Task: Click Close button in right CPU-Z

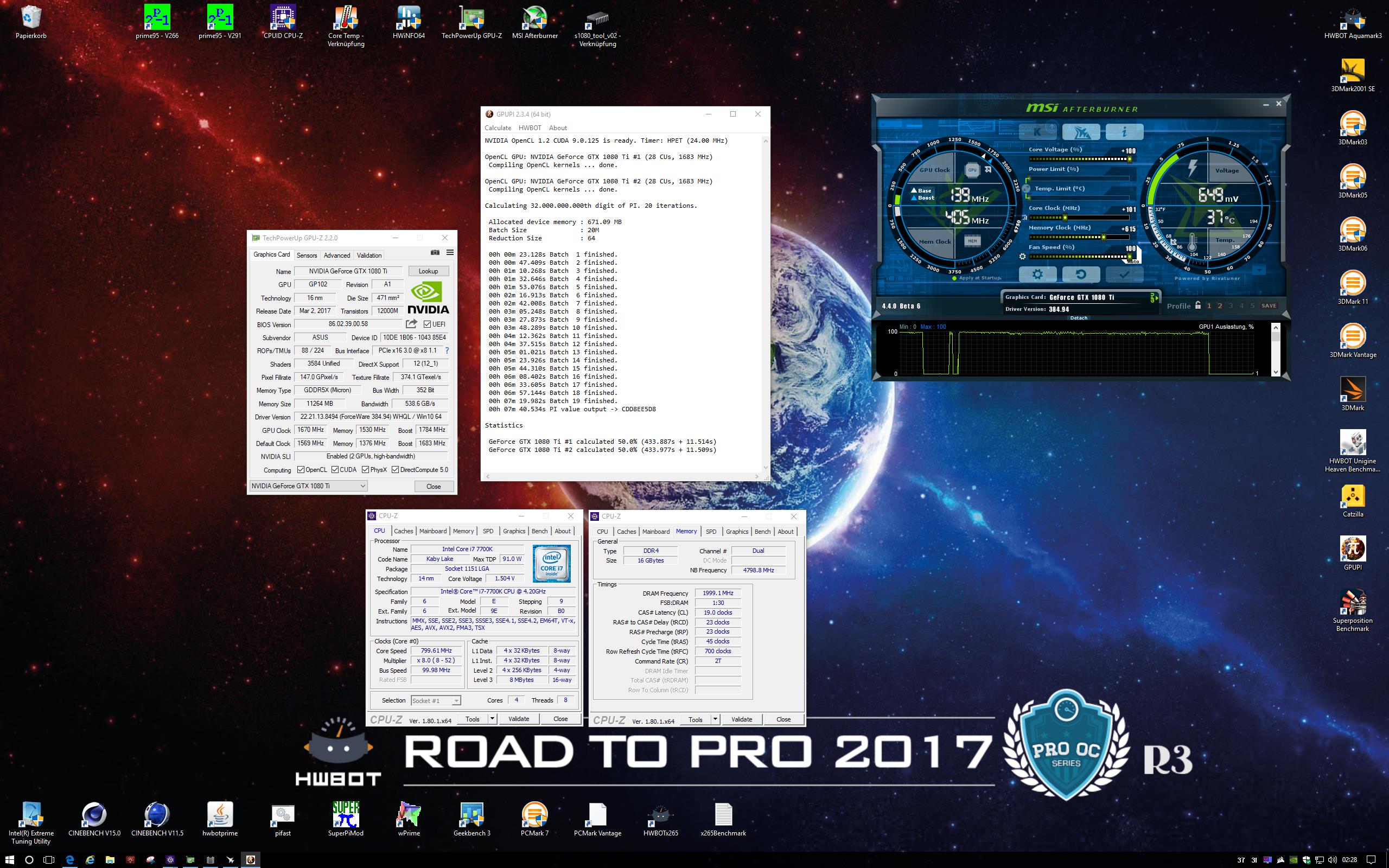Action: coord(783,719)
